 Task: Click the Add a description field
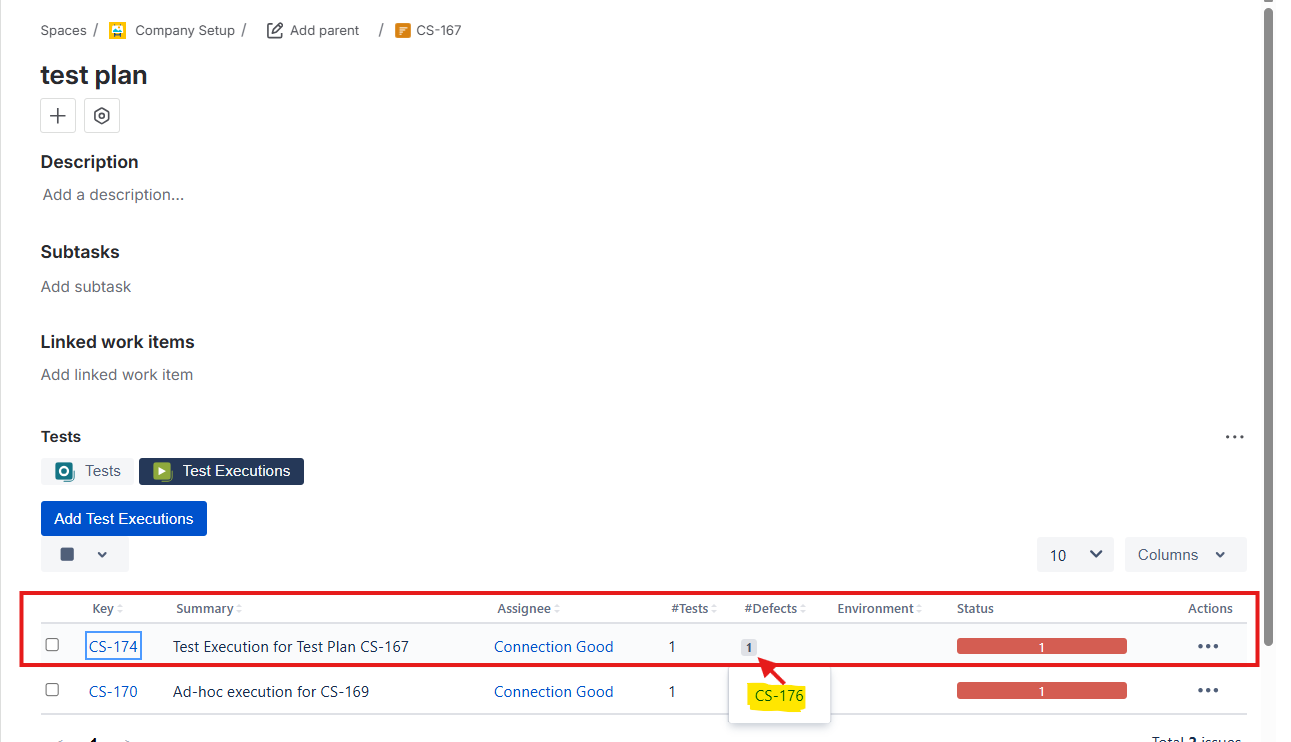pos(113,195)
